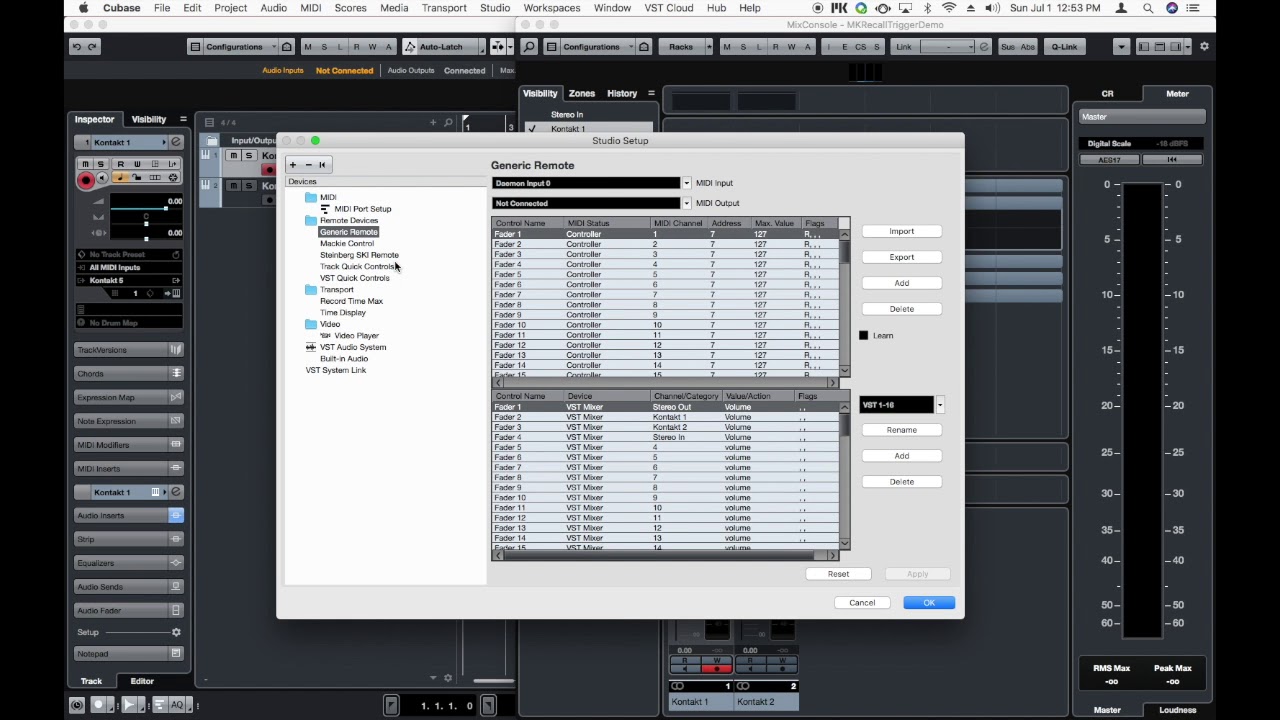
Task: Click the MixConsole search magnifier icon
Action: (529, 47)
